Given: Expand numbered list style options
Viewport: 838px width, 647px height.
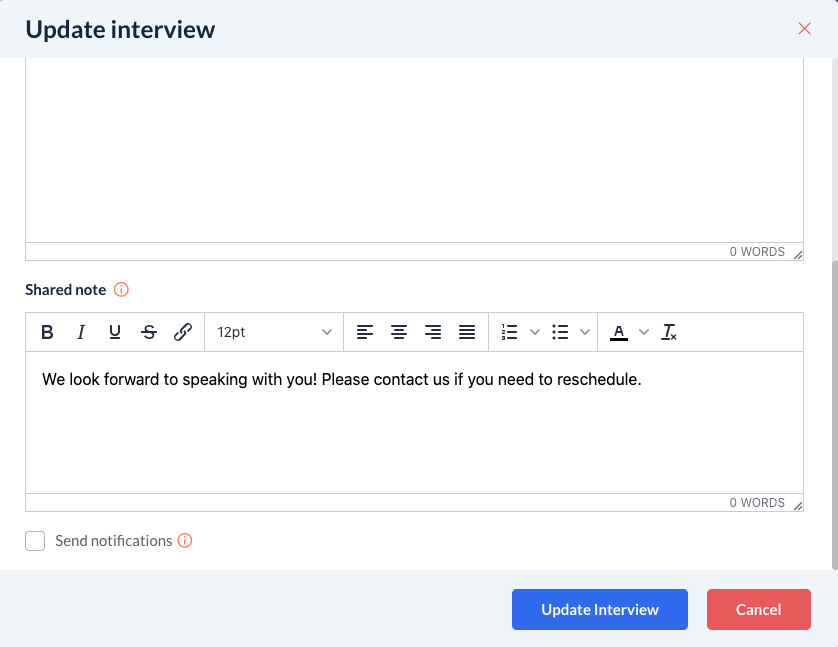Looking at the screenshot, I should pos(534,332).
